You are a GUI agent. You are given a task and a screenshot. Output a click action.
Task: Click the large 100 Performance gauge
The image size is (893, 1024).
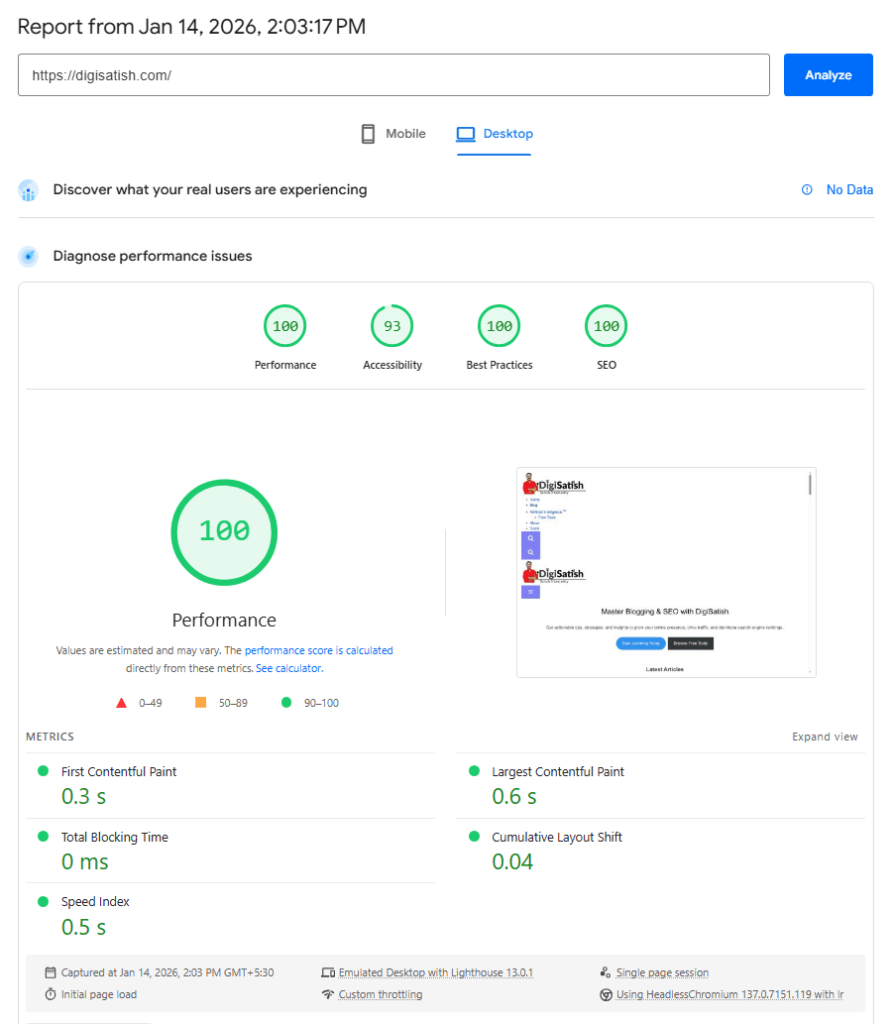click(x=224, y=532)
